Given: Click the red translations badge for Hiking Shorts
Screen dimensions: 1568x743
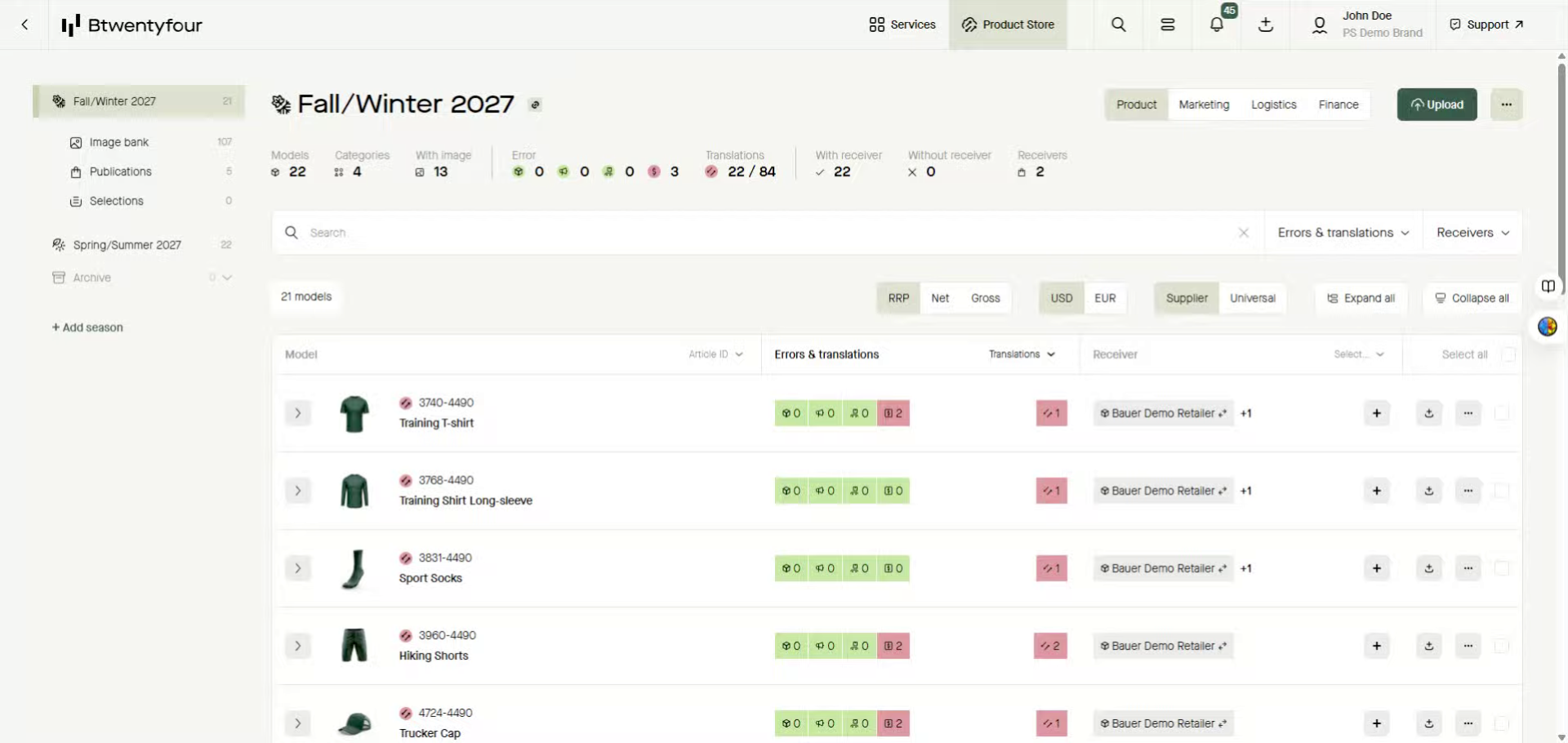Looking at the screenshot, I should 1050,646.
